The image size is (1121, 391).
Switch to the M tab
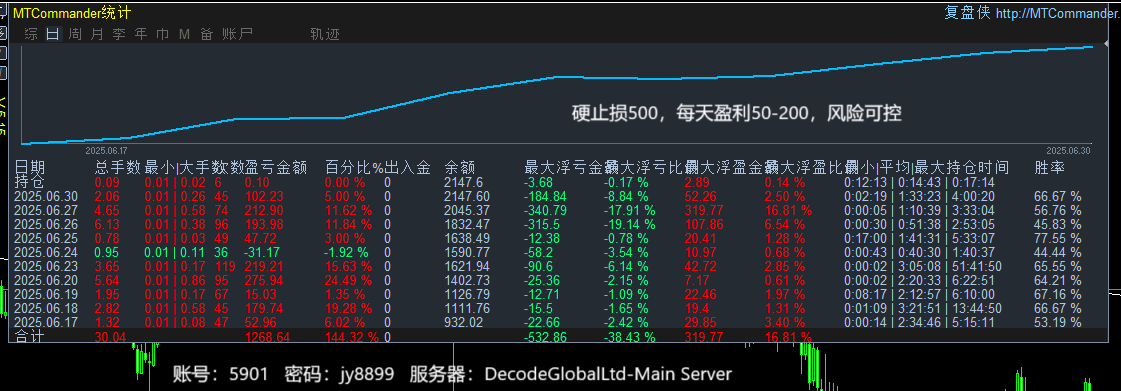pyautogui.click(x=184, y=34)
